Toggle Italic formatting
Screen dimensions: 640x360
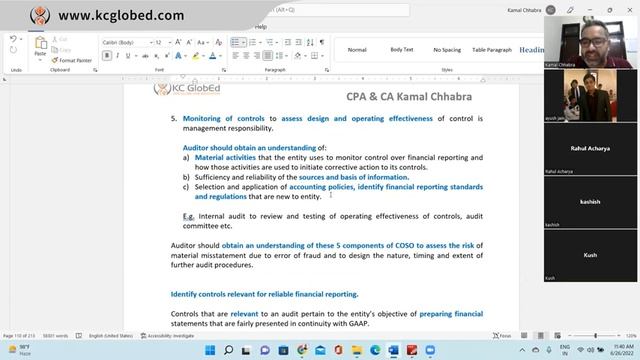click(x=118, y=56)
